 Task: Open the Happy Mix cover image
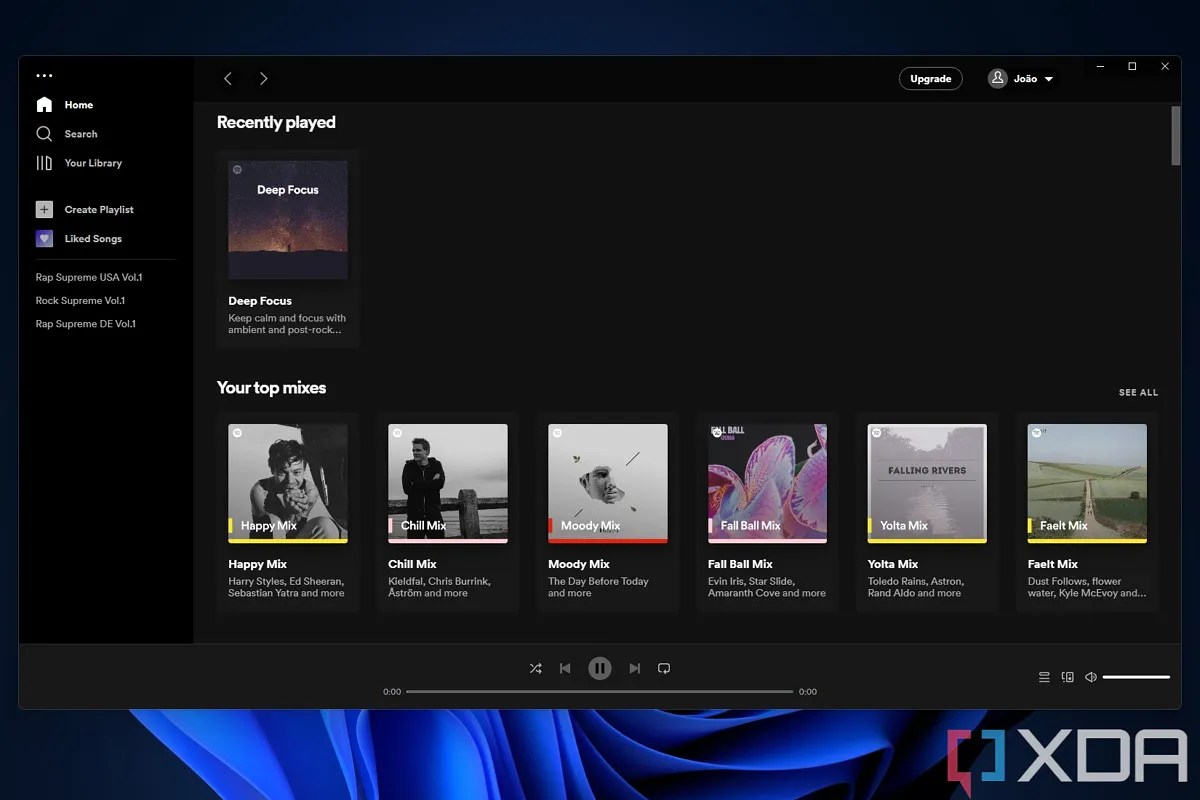pos(288,483)
